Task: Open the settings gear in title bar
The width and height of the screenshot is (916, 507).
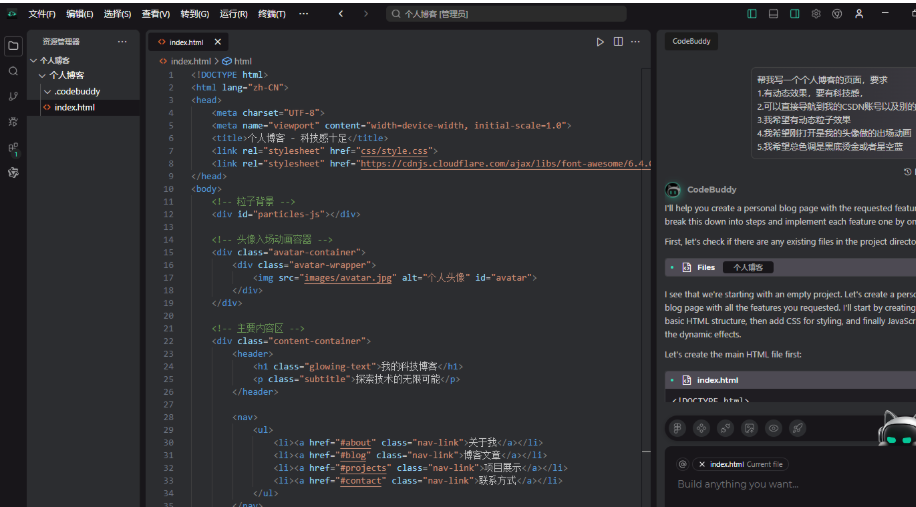Action: (816, 14)
